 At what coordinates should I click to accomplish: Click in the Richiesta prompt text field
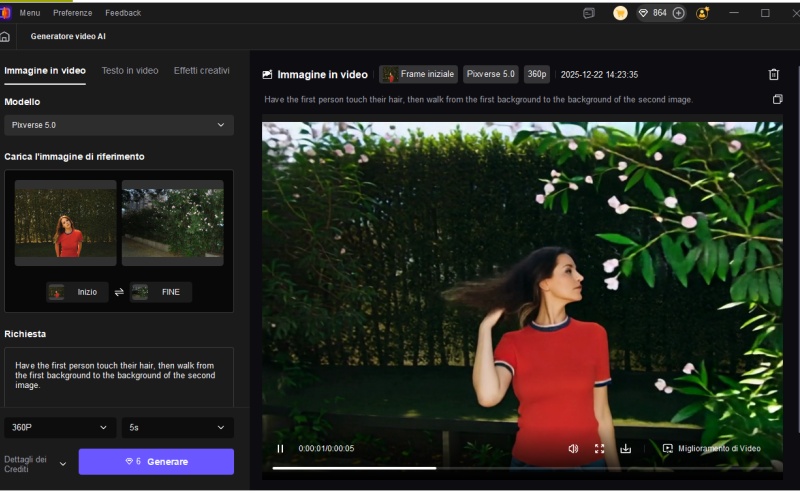click(x=119, y=377)
